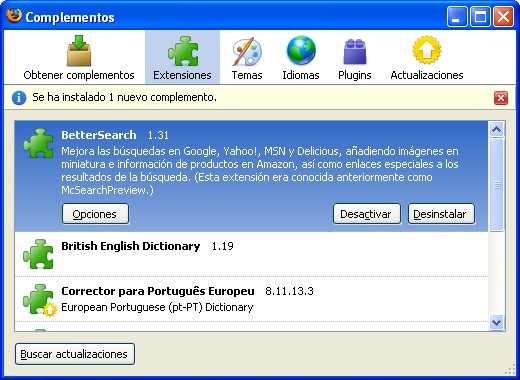This screenshot has width=520, height=380.
Task: Switch to the Idiomas tab label
Action: coord(301,75)
